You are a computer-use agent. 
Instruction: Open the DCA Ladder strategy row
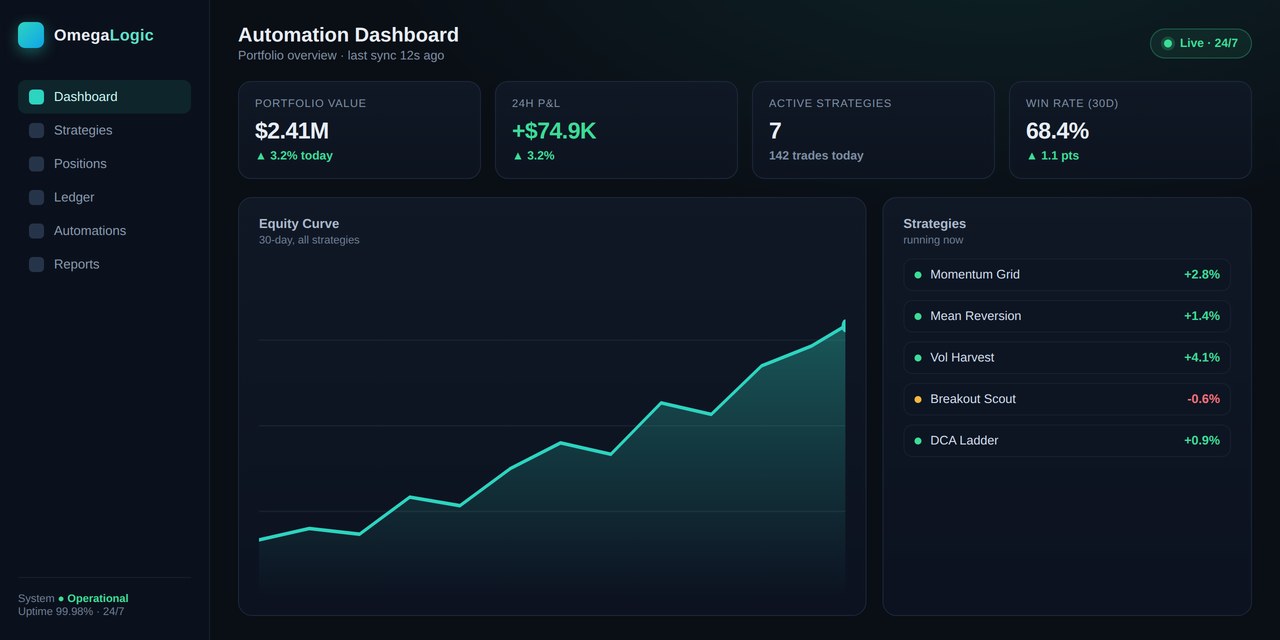pos(1067,440)
